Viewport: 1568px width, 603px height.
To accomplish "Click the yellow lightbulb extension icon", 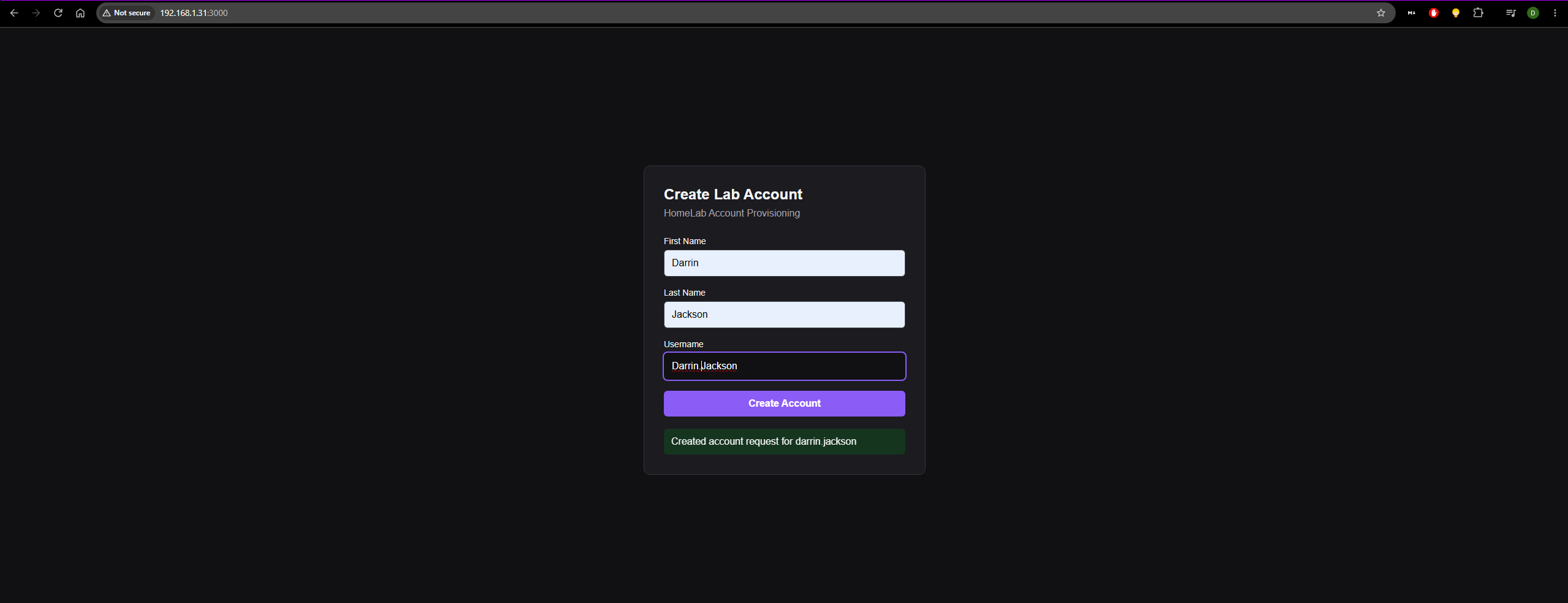I will tap(1456, 13).
